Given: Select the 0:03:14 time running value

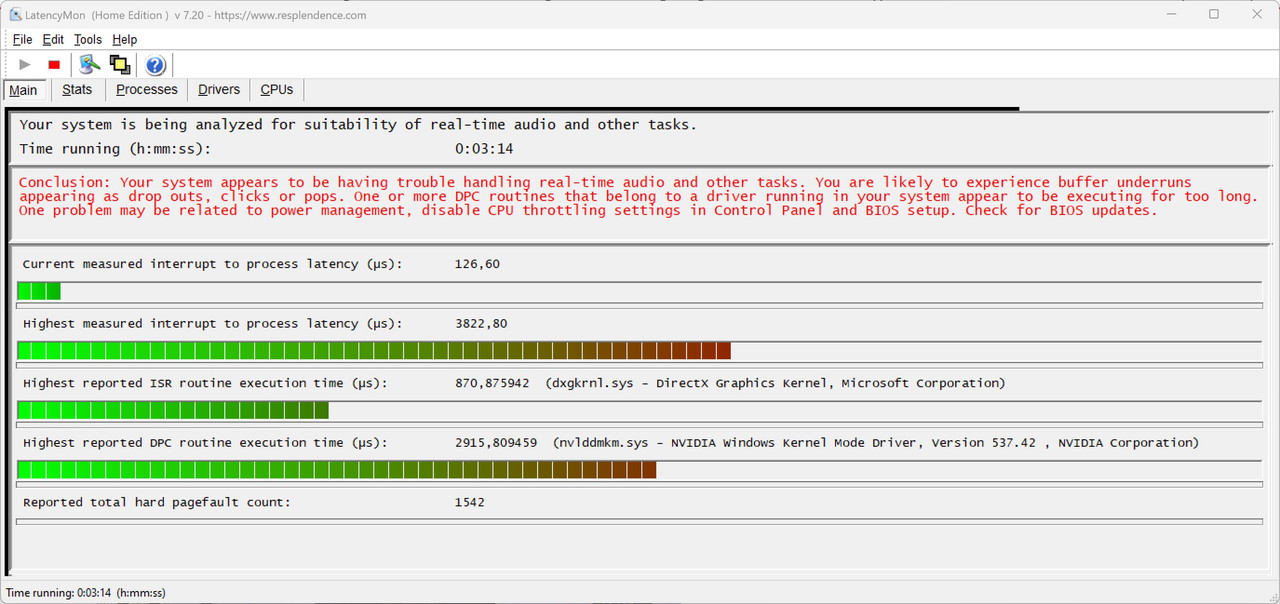Looking at the screenshot, I should (484, 149).
